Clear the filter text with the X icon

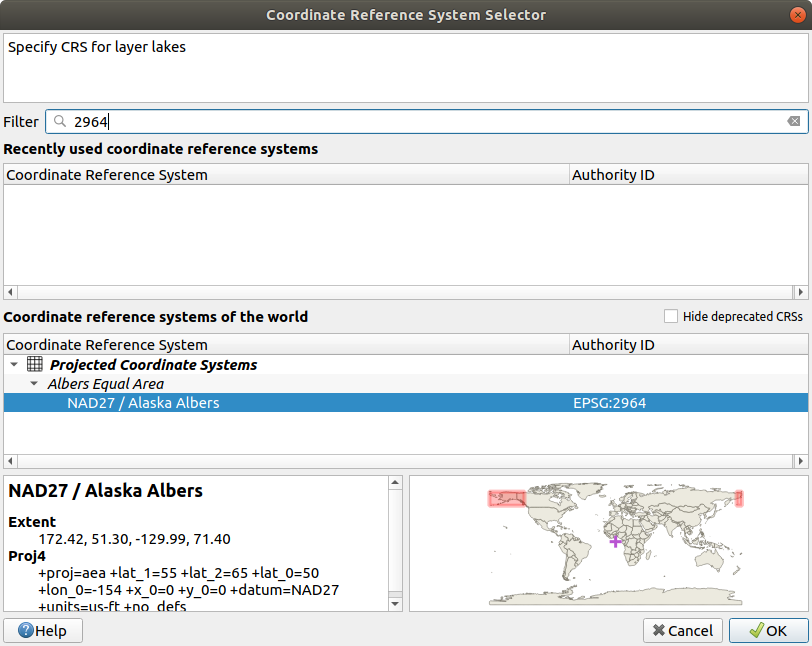(793, 122)
